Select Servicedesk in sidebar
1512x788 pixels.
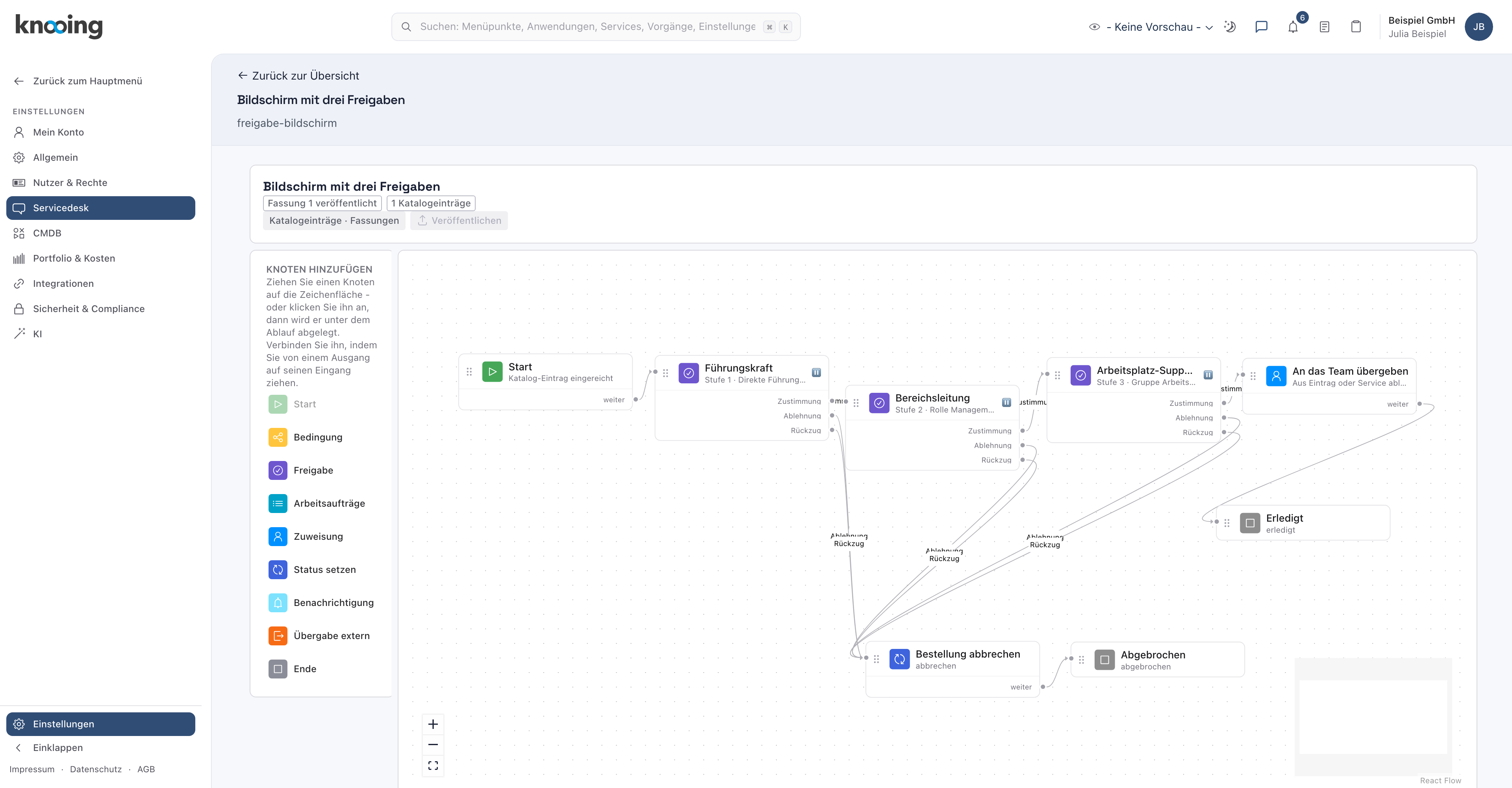click(x=101, y=208)
